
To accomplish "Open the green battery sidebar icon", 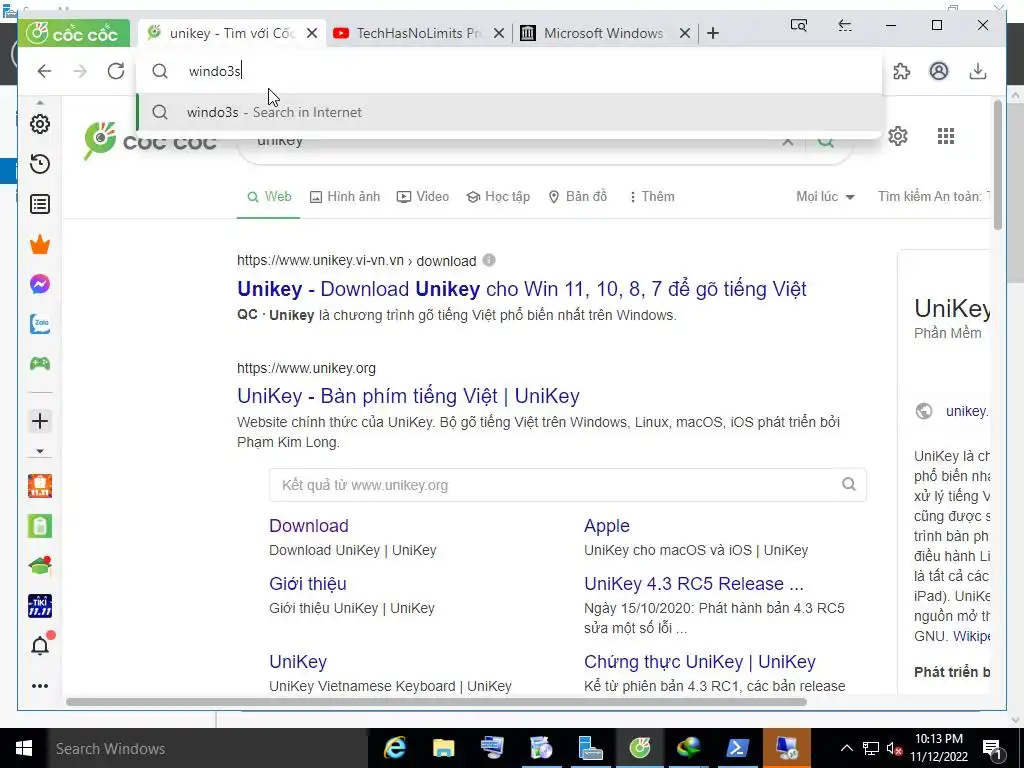I will 40,526.
